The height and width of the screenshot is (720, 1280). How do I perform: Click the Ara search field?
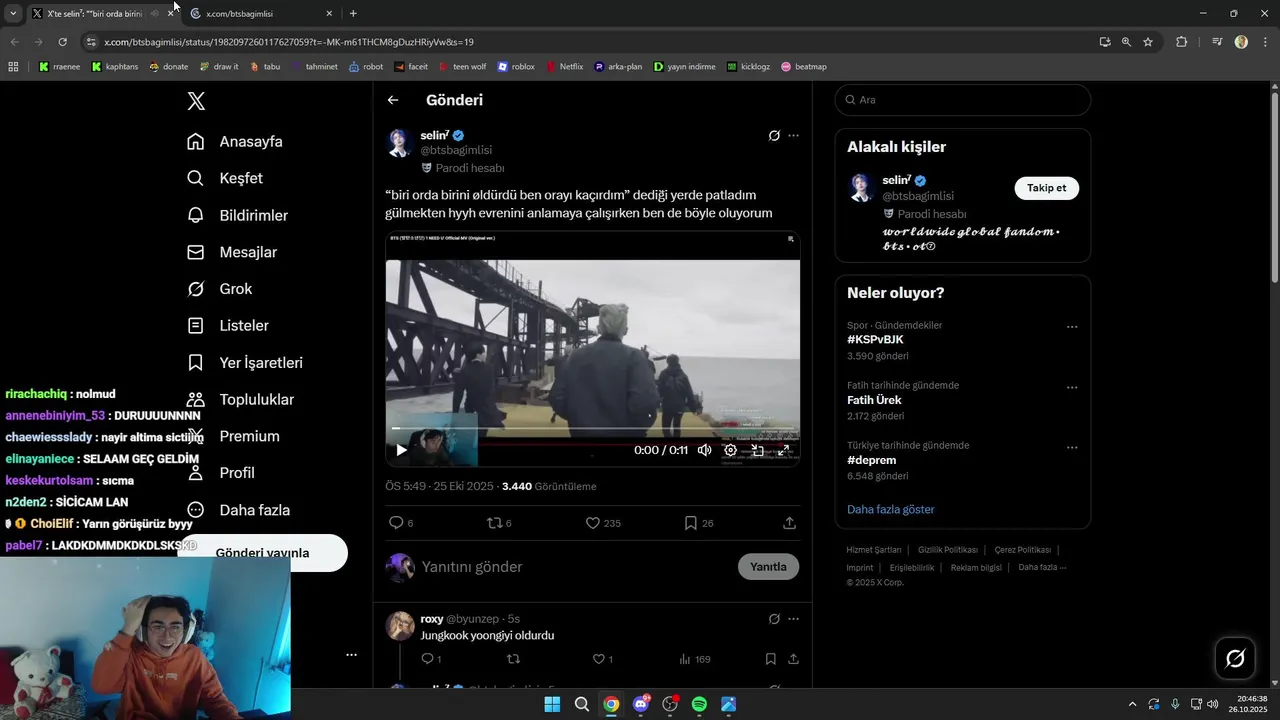tap(962, 100)
